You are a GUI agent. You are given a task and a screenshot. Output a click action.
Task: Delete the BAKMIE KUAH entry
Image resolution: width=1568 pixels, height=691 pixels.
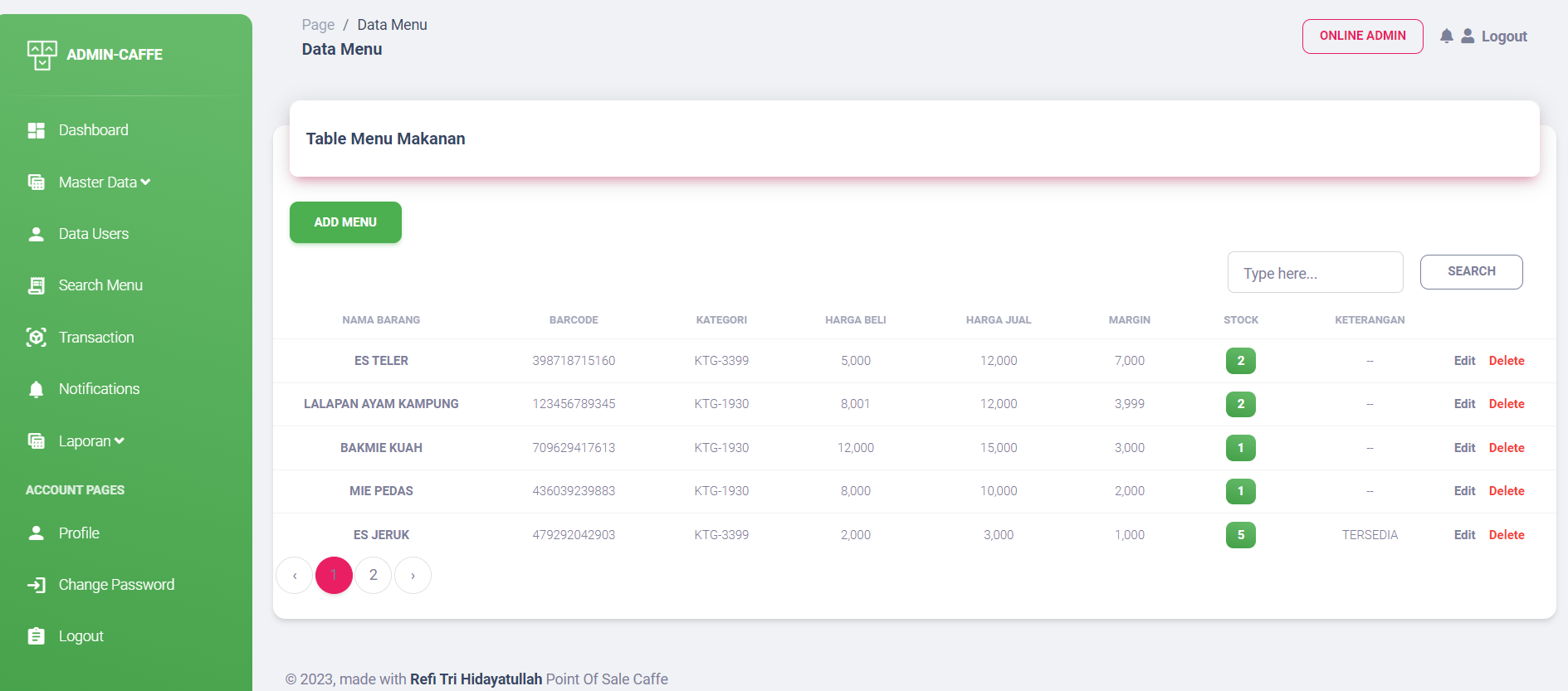point(1507,448)
